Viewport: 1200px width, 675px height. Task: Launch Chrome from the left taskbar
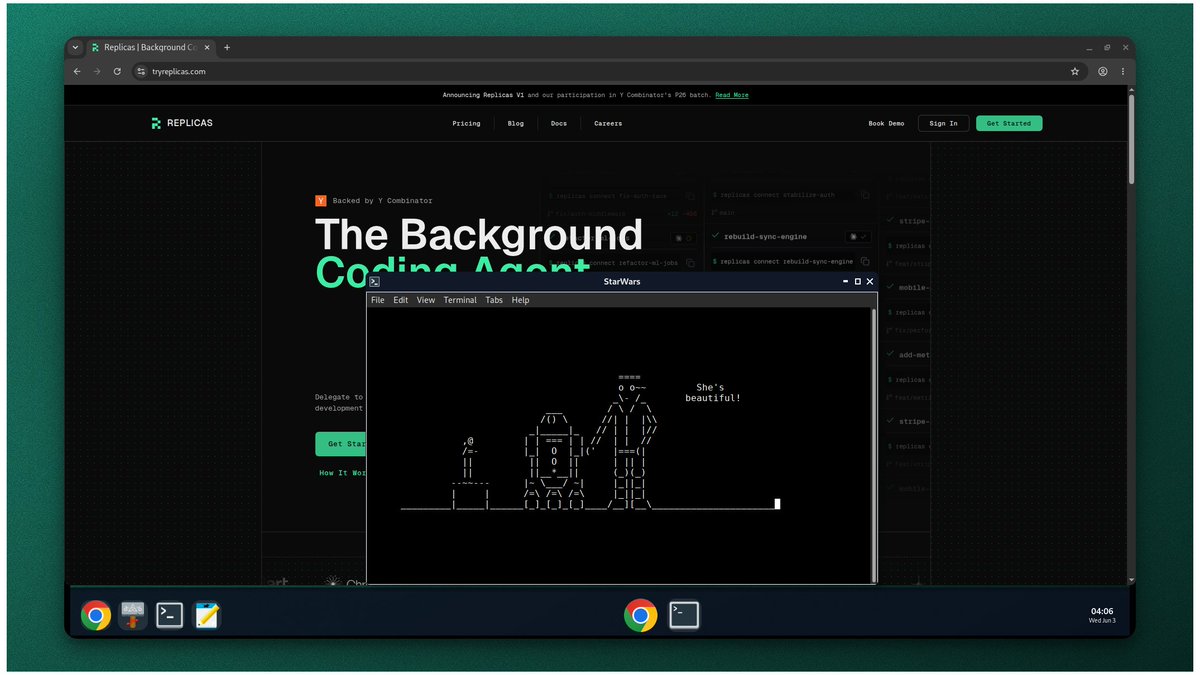pyautogui.click(x=96, y=615)
